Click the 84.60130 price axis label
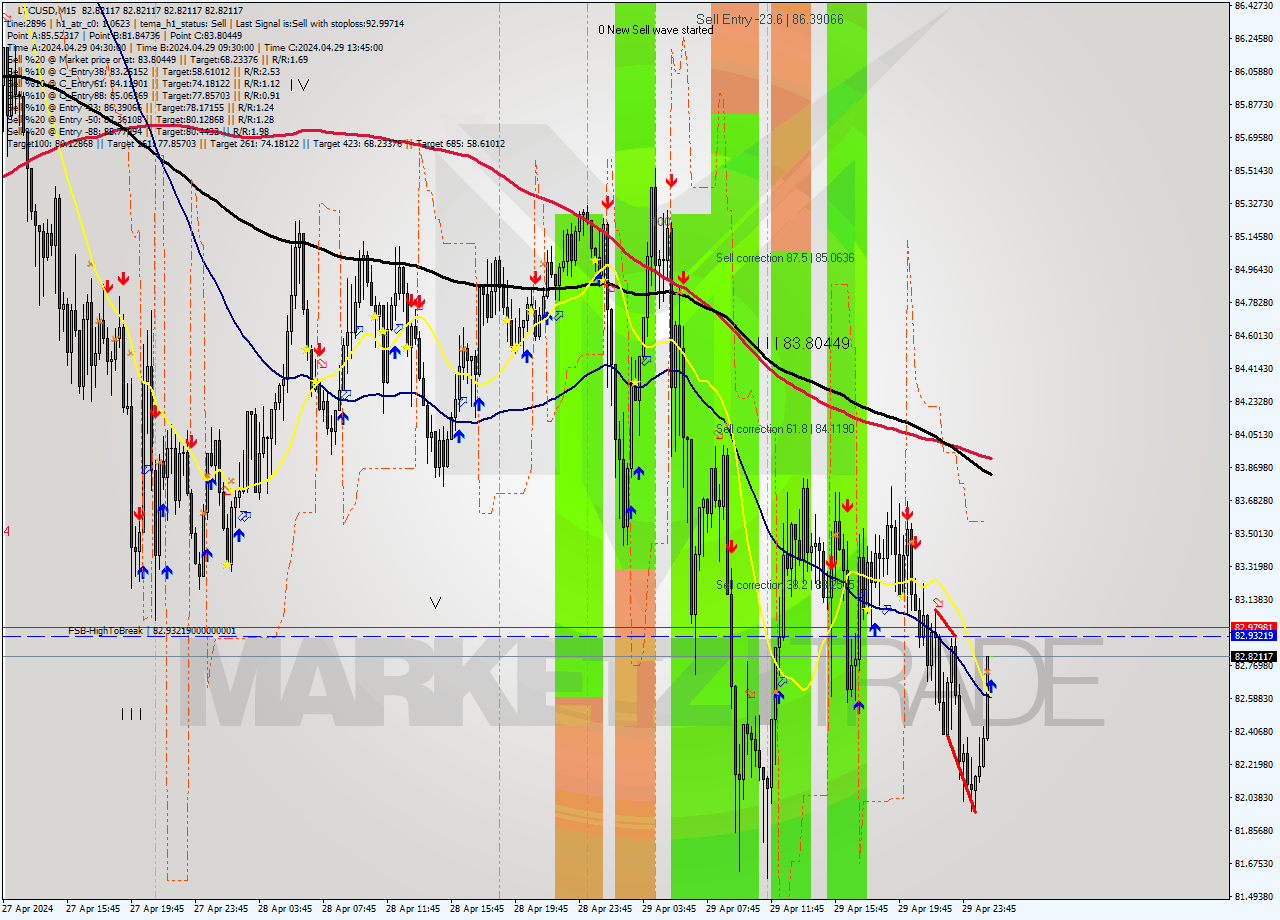 pyautogui.click(x=1254, y=336)
